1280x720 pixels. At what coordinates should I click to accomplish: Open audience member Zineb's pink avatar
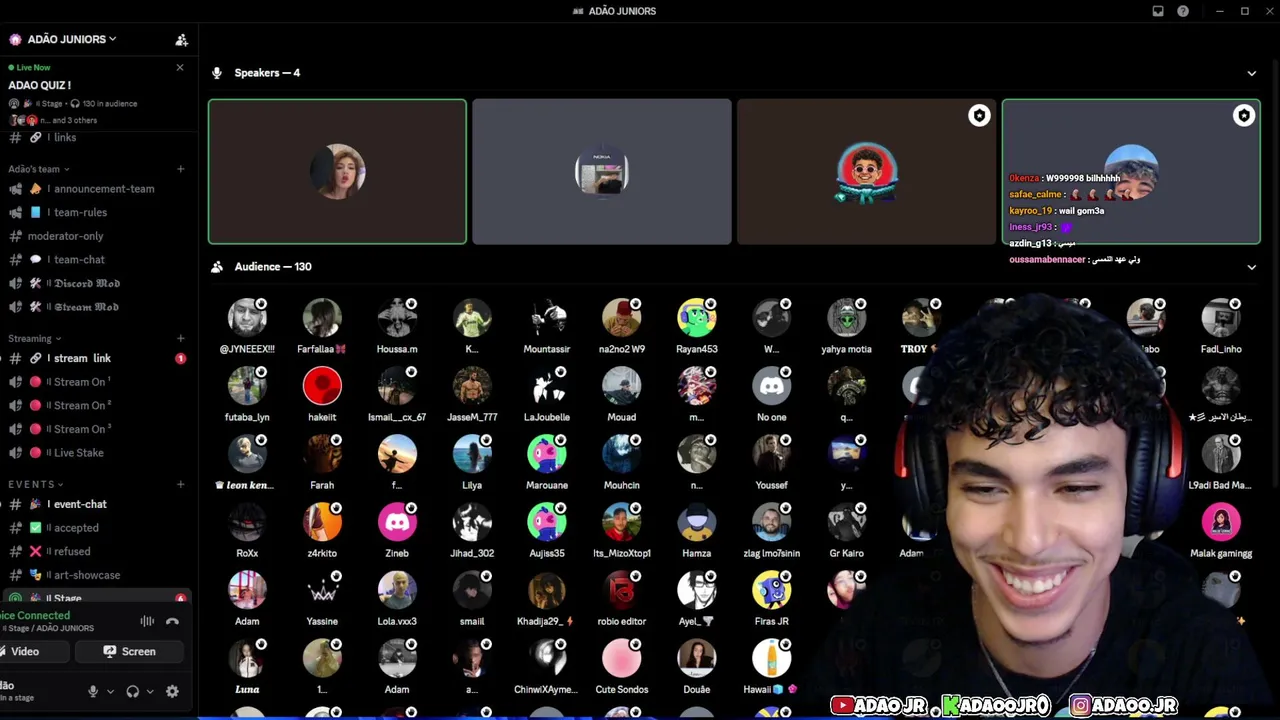397,522
